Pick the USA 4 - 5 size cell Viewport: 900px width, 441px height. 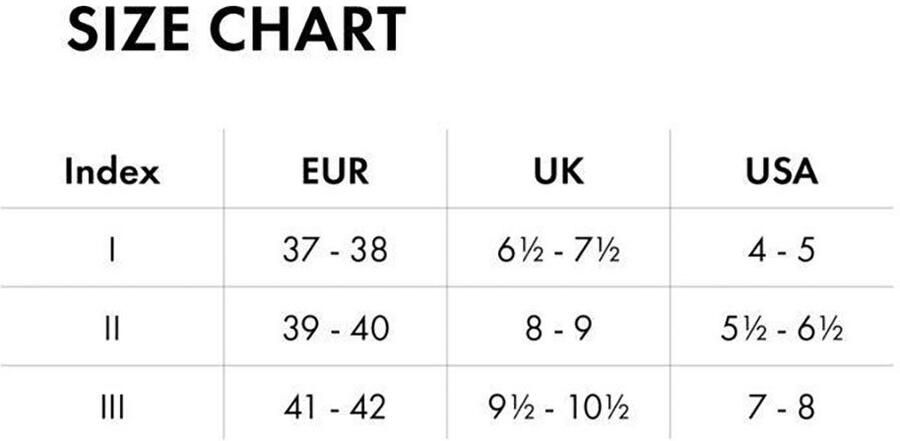pos(782,250)
